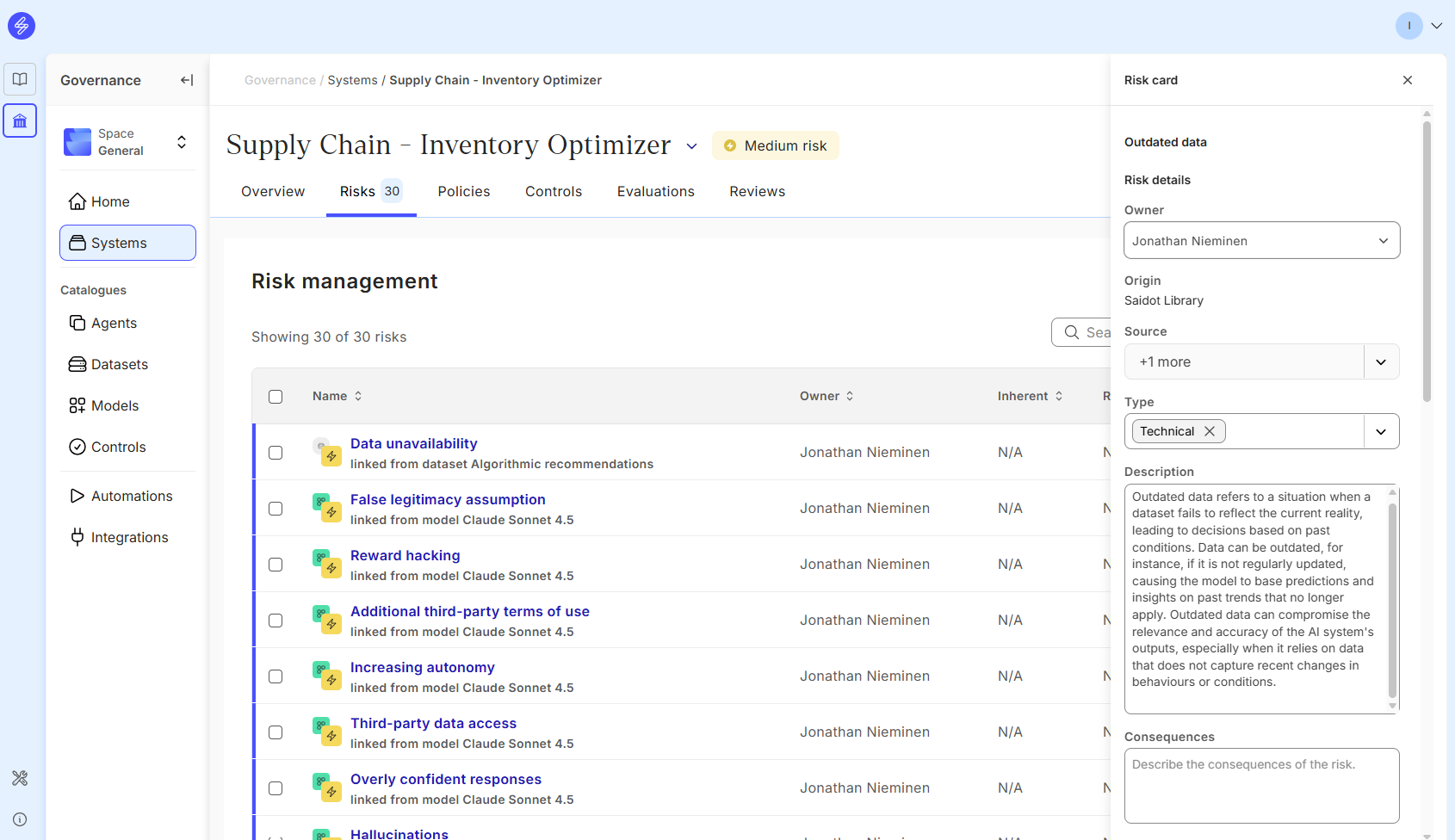The height and width of the screenshot is (840, 1455).
Task: Click the Consequences text field
Action: point(1261,785)
